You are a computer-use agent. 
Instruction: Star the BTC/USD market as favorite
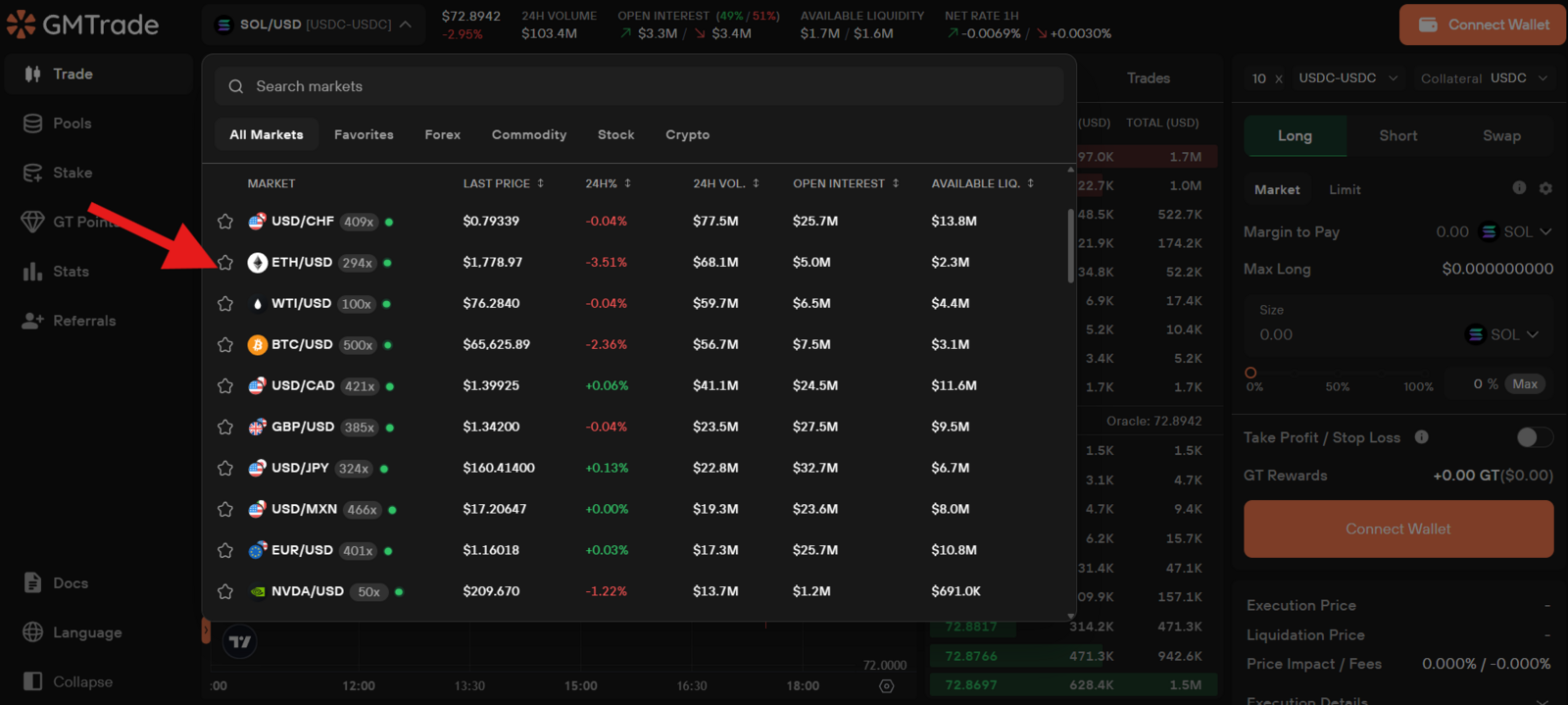225,345
